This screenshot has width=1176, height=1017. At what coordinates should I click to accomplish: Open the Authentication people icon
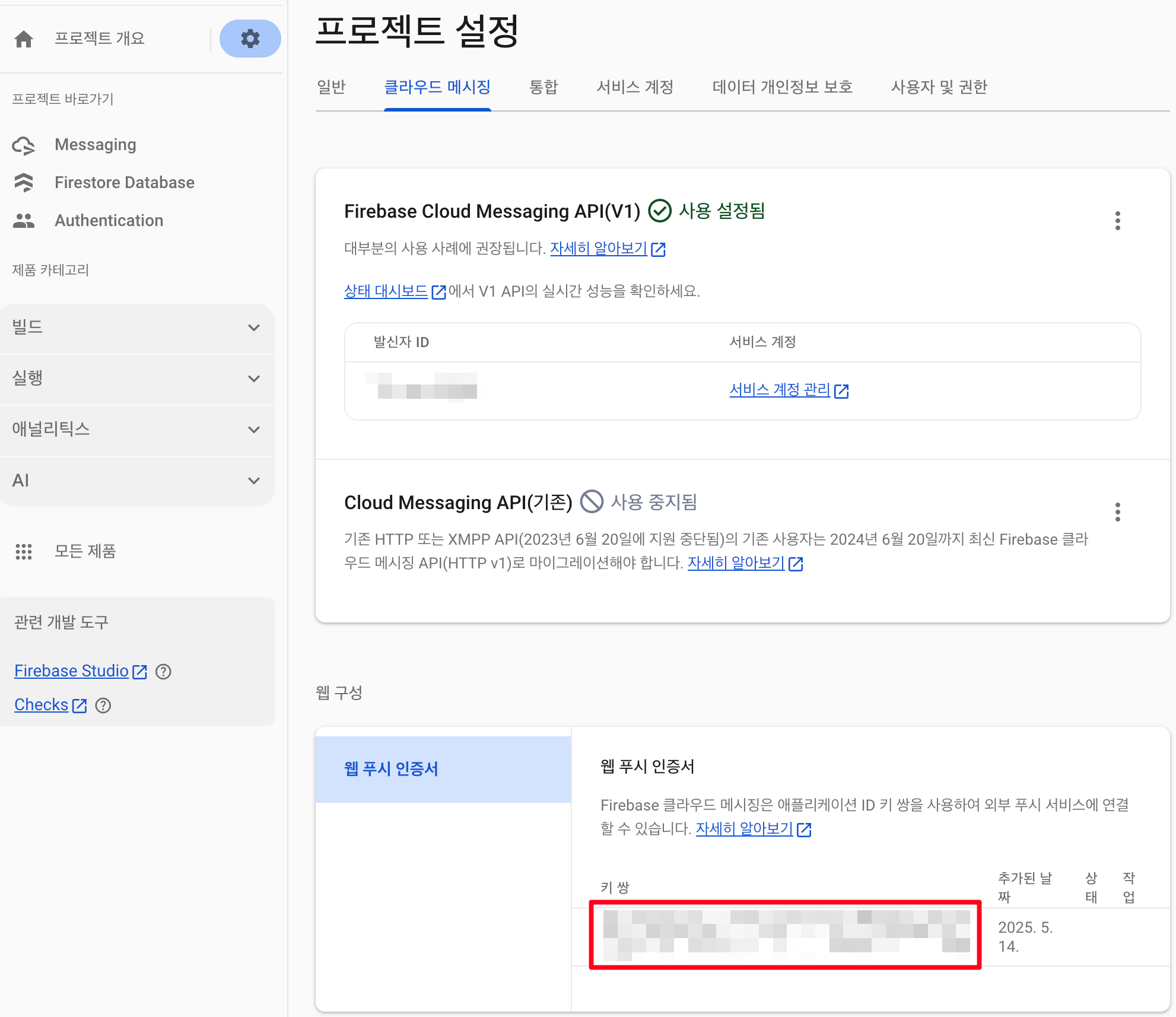point(24,221)
